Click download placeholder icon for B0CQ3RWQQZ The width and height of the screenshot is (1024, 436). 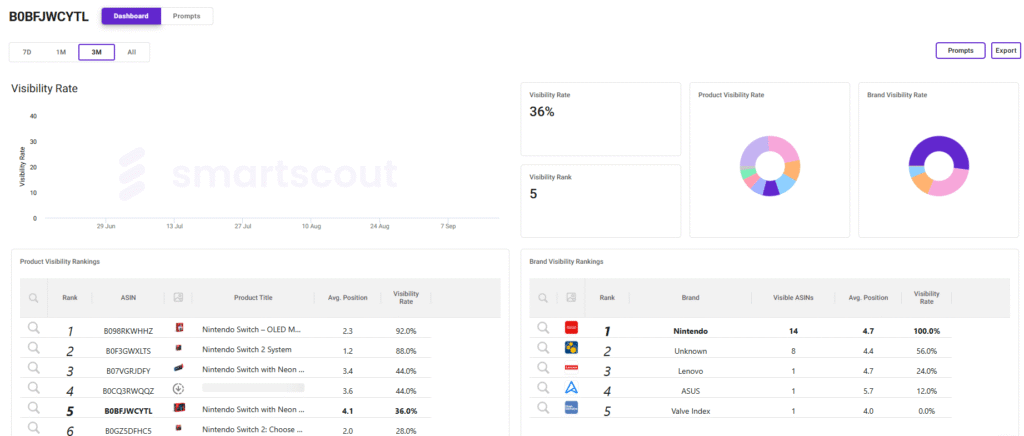(x=178, y=388)
